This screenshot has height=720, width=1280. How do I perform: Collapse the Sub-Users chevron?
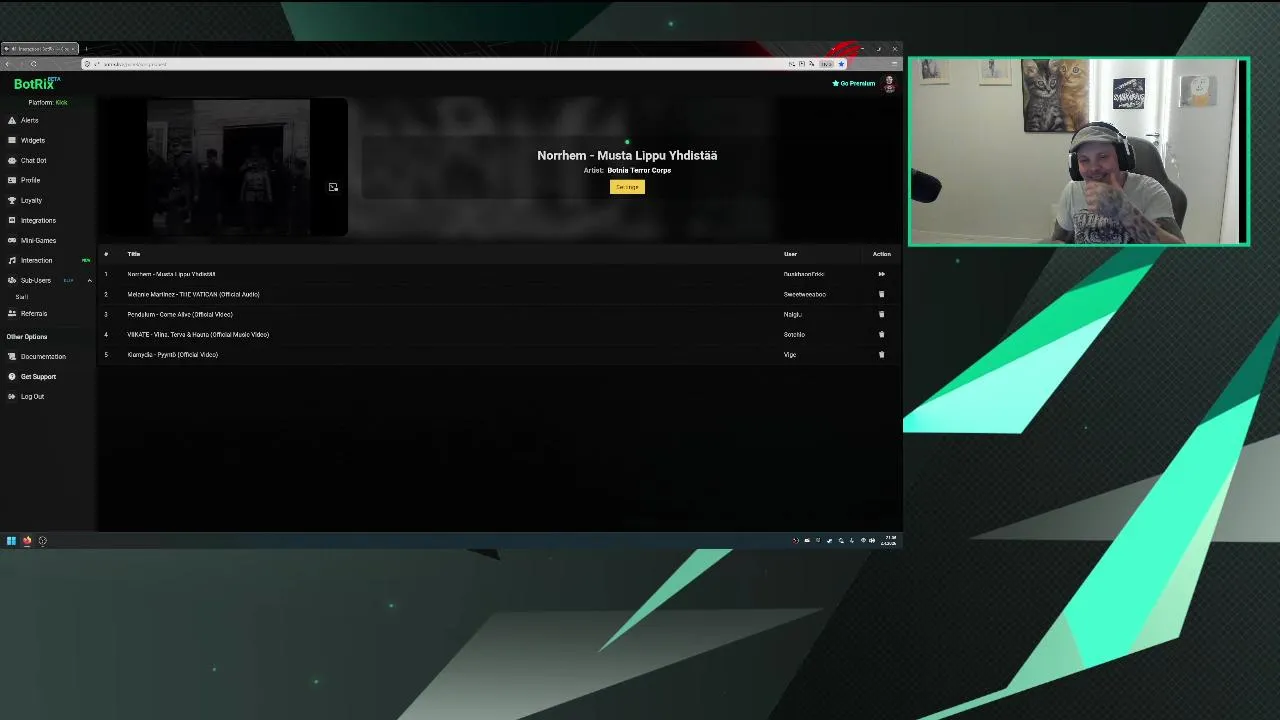coord(89,280)
